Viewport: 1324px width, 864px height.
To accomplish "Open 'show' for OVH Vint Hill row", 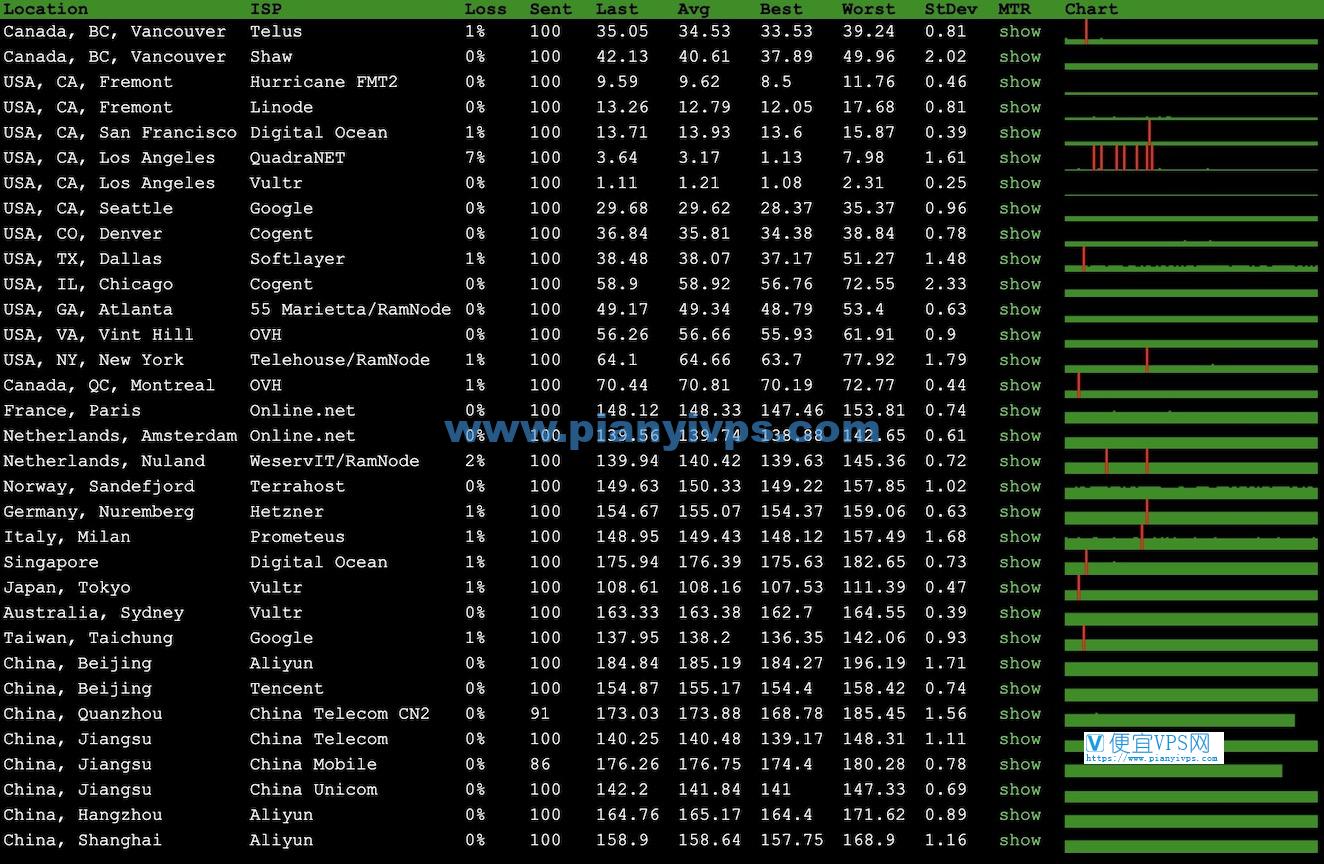I will click(1020, 334).
